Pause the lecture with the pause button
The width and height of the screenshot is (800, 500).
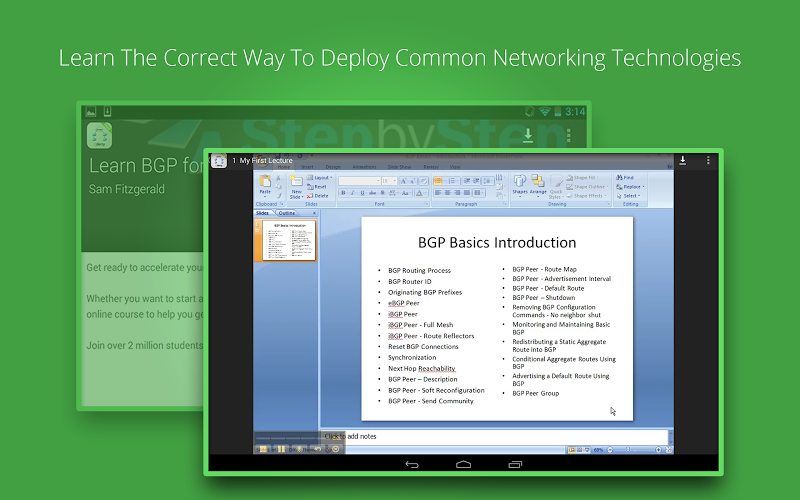point(281,449)
